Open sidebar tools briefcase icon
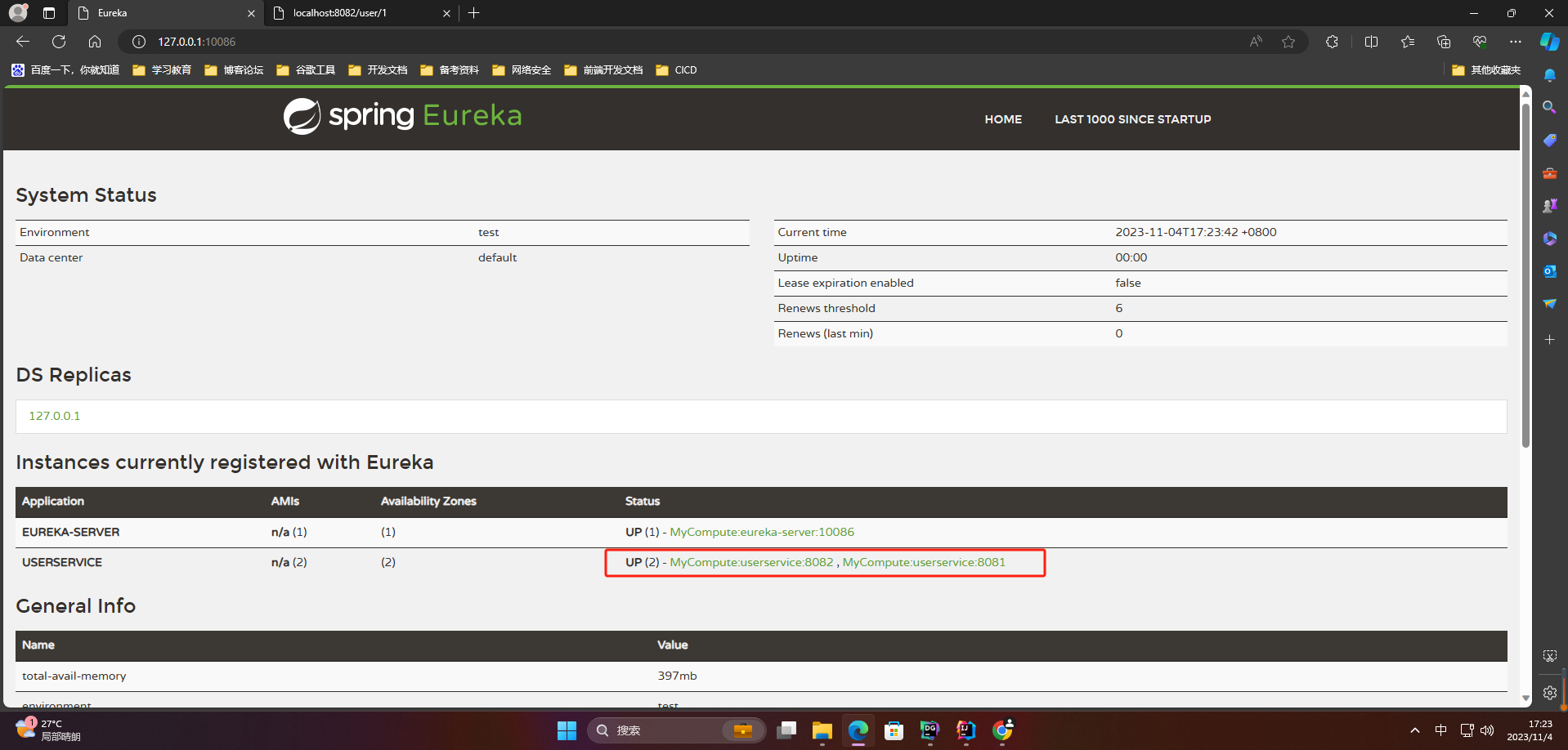Image resolution: width=1568 pixels, height=750 pixels. point(1550,173)
